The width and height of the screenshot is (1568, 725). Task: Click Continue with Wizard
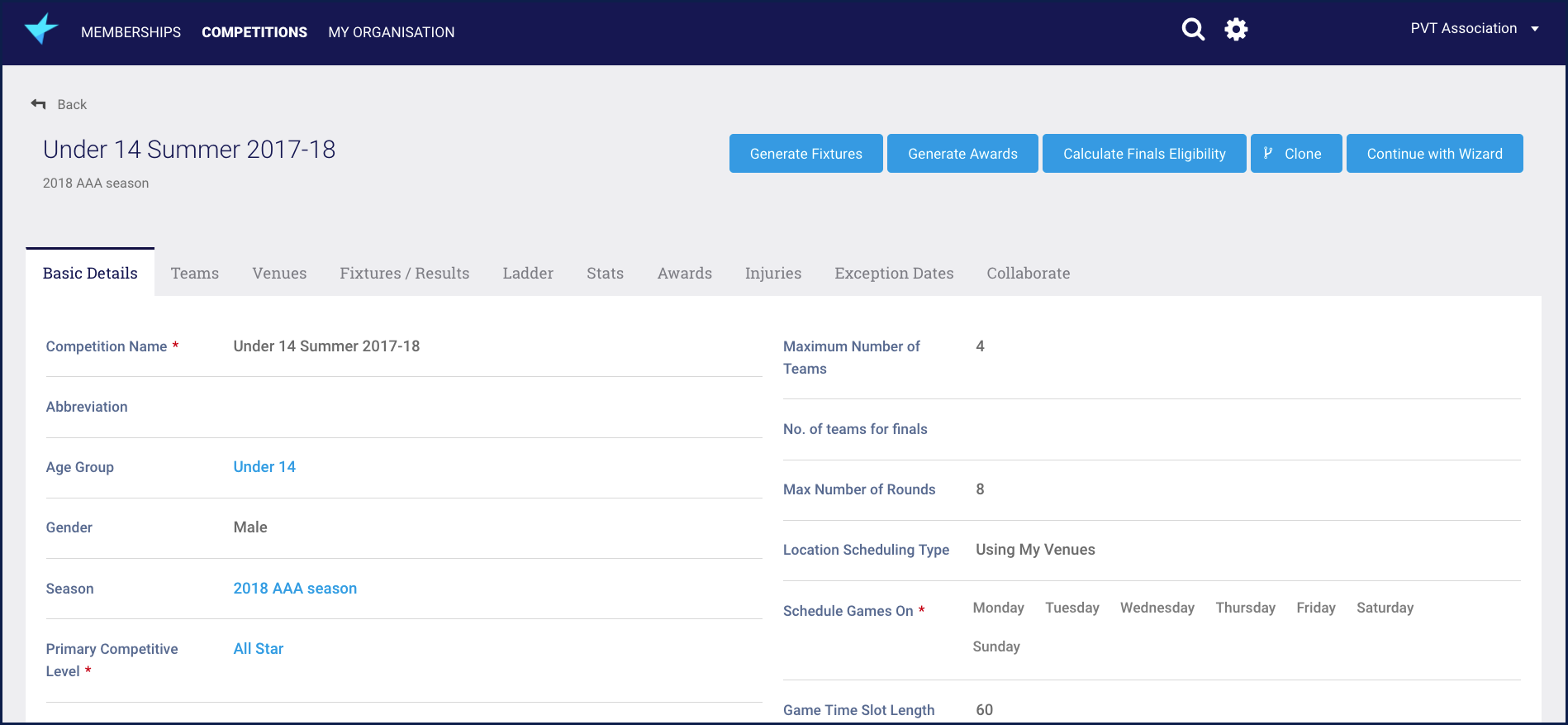1434,154
